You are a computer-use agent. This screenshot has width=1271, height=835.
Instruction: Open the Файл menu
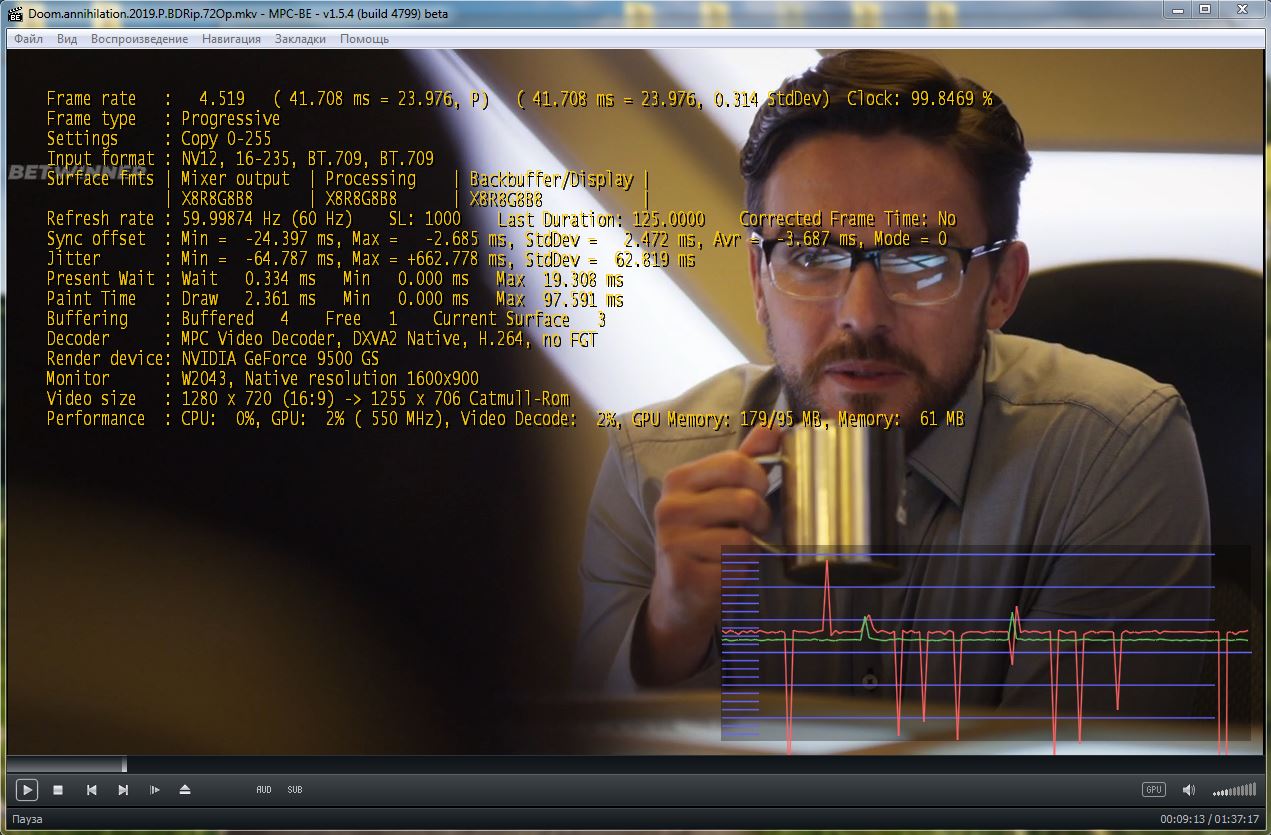coord(29,39)
